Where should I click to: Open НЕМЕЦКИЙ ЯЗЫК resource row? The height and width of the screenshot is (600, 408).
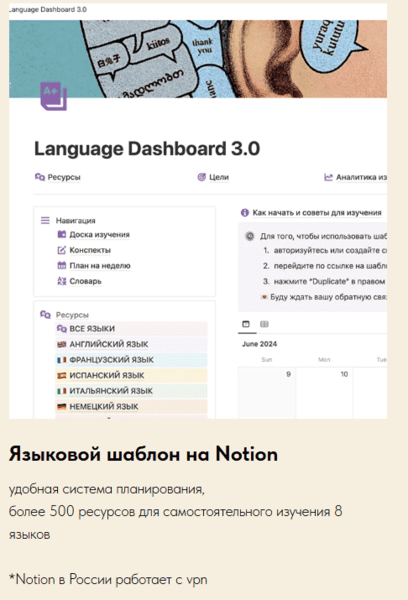[131, 406]
